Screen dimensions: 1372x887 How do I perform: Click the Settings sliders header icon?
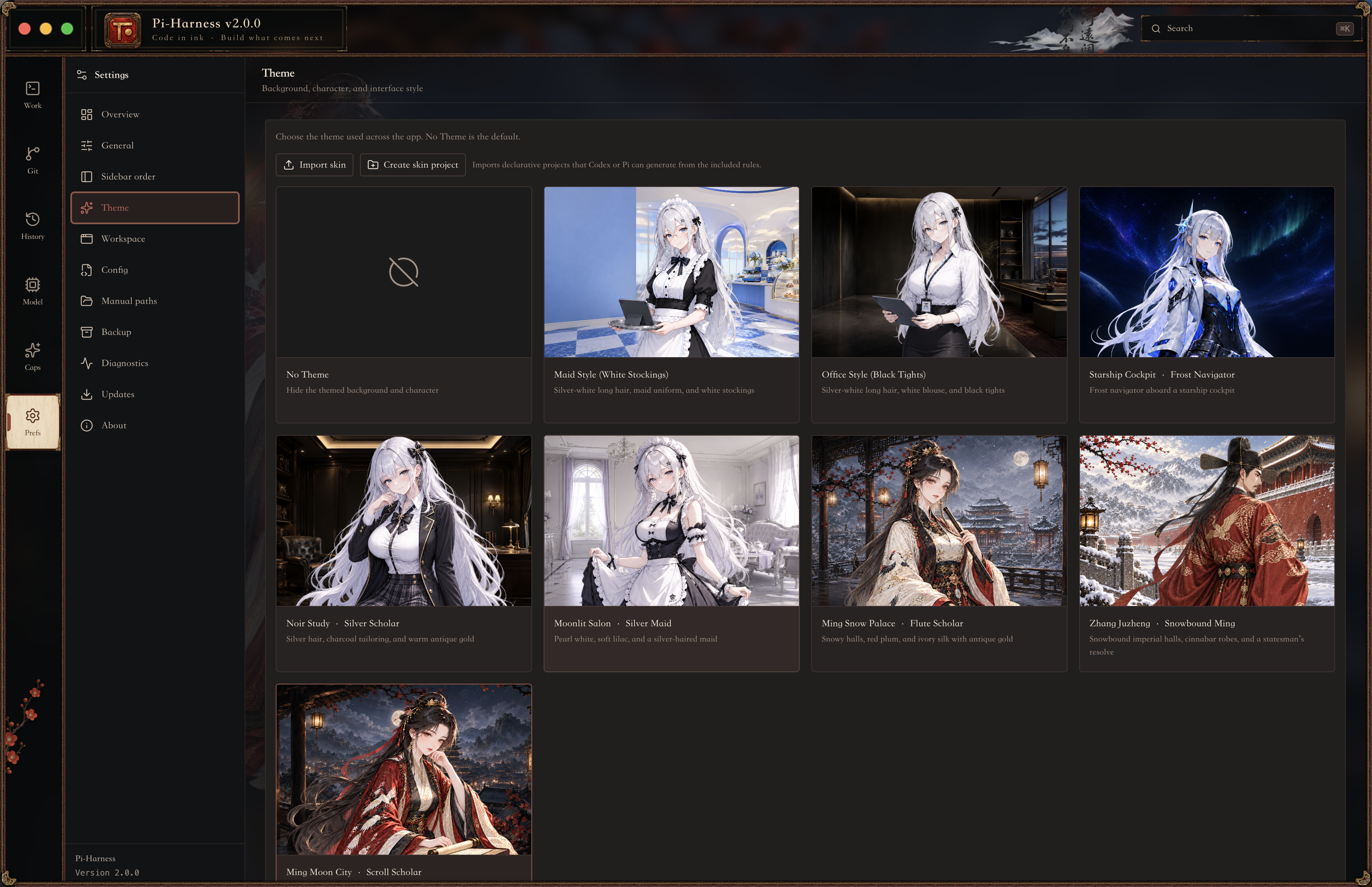click(82, 75)
